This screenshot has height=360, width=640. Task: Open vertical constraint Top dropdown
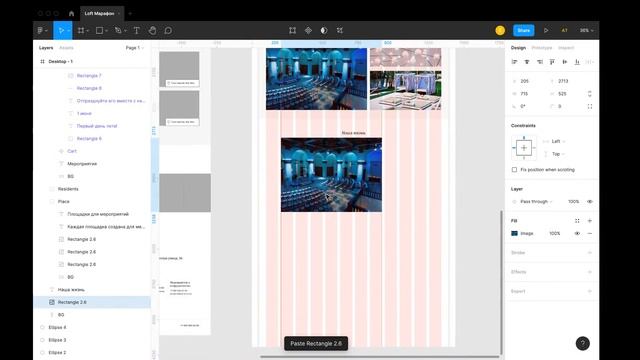558,154
